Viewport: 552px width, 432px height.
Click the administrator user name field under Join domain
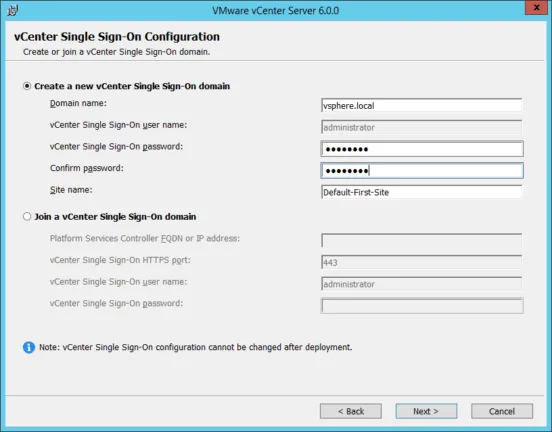(422, 284)
